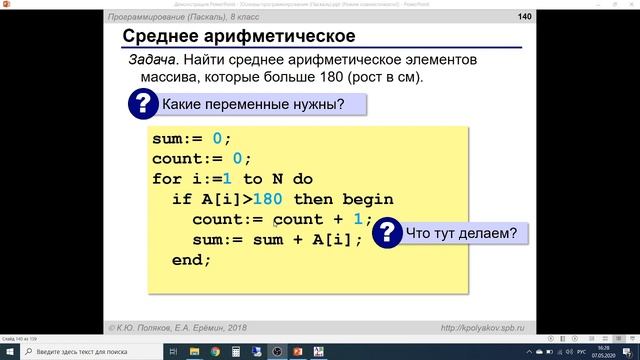640x360 pixels.
Task: Click the PowerPoint logo in the title bar
Action: click(6, 4)
